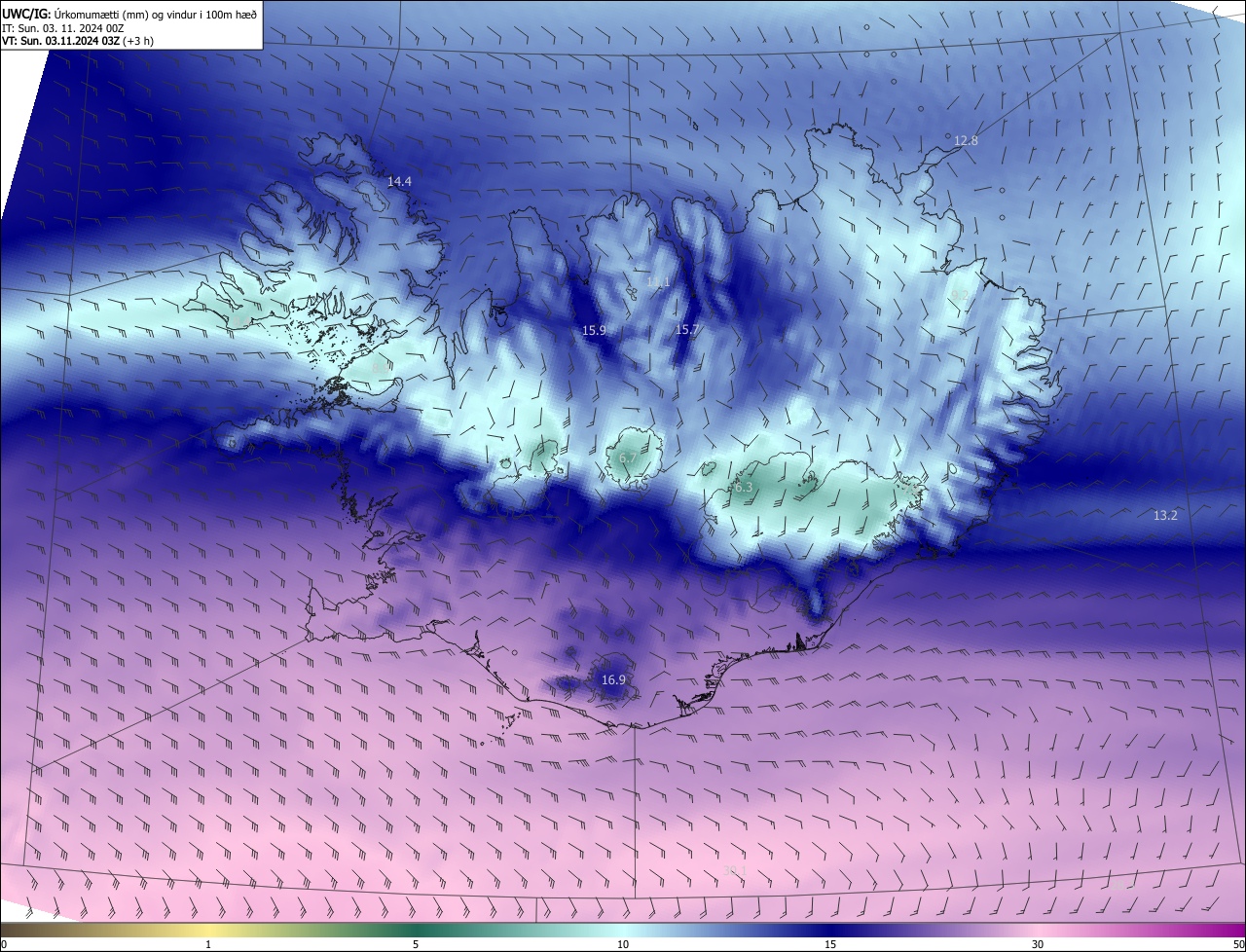
Task: Select the 13.2 value label off the east coast
Action: 1165,515
